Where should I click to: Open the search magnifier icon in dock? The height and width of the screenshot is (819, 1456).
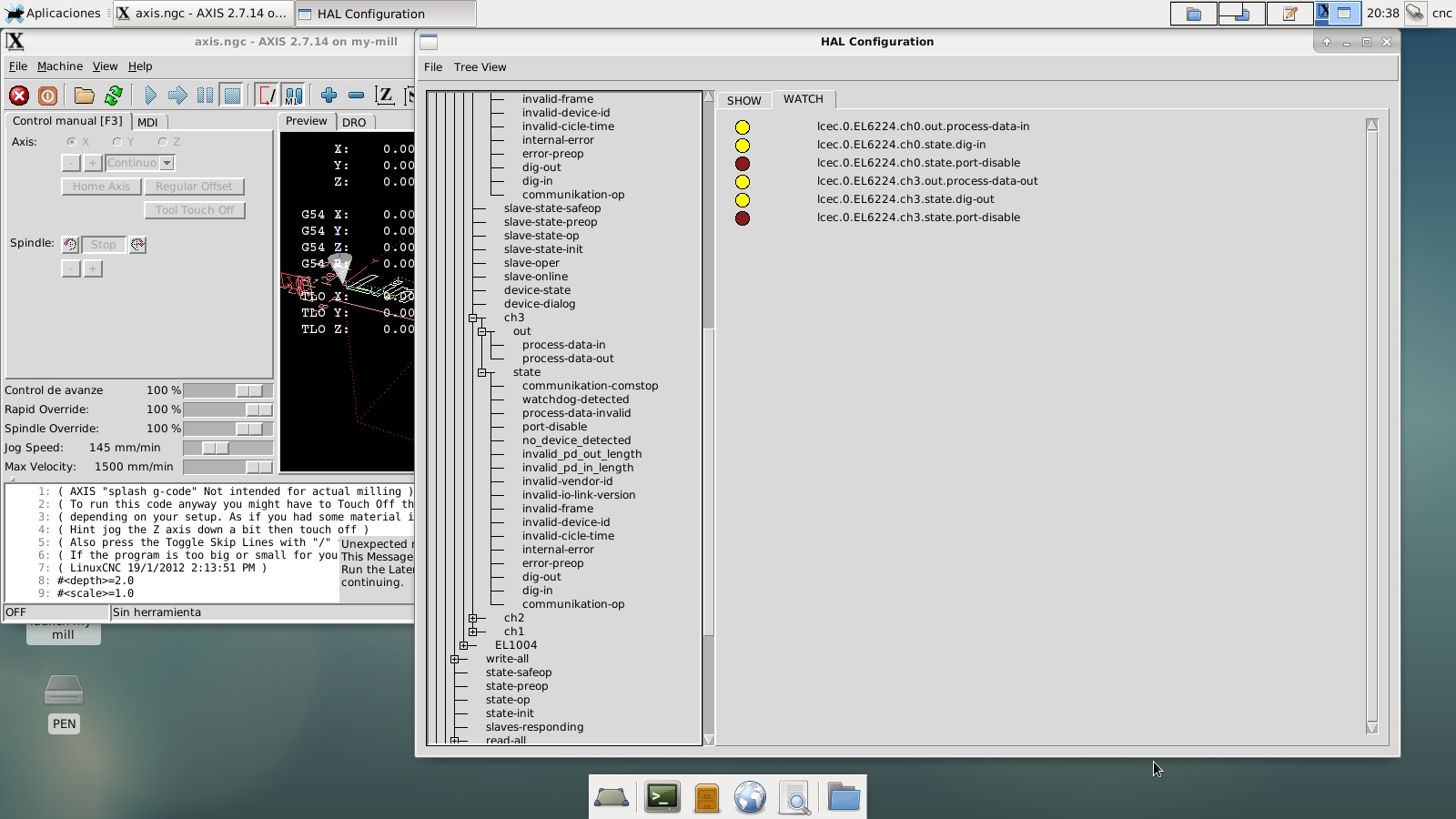point(795,797)
